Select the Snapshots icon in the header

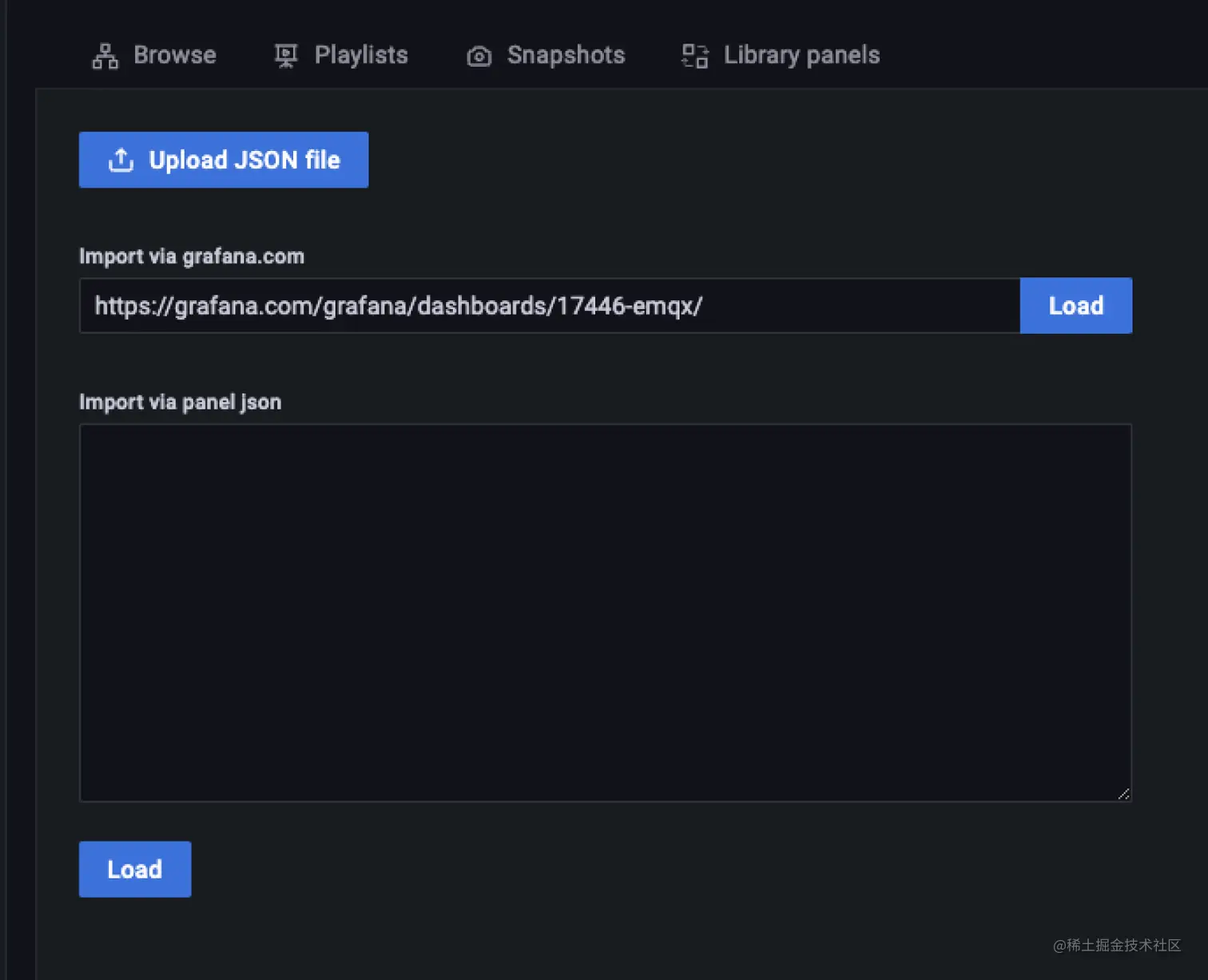pos(479,55)
